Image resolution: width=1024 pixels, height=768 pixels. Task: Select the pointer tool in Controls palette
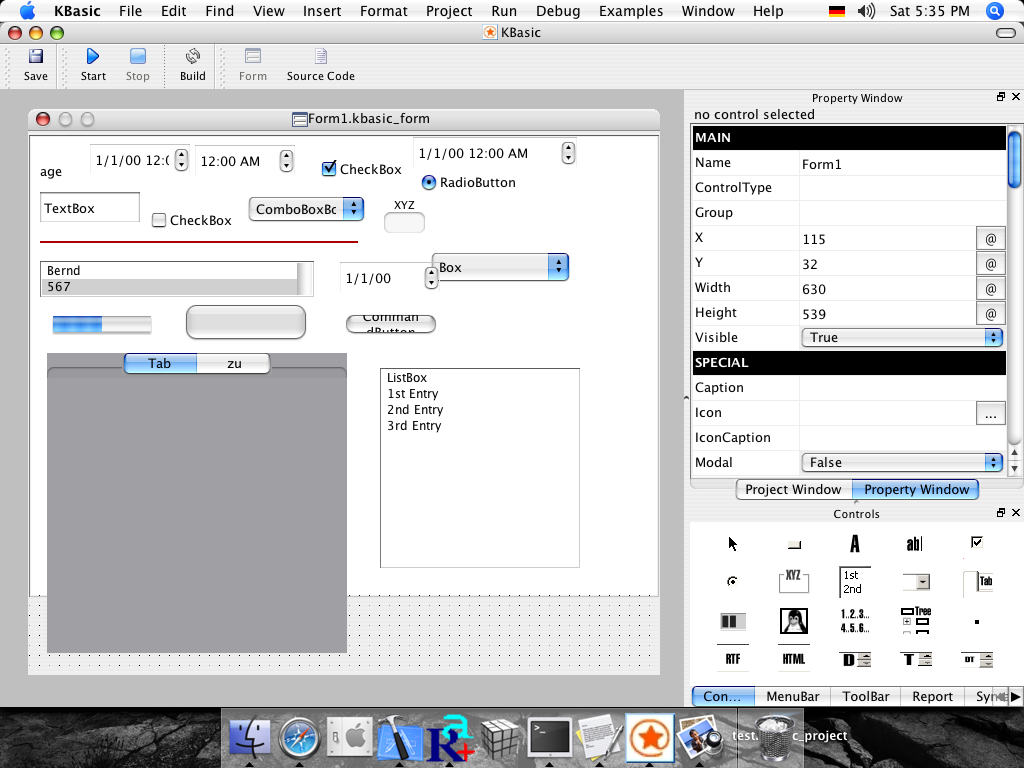click(x=733, y=544)
